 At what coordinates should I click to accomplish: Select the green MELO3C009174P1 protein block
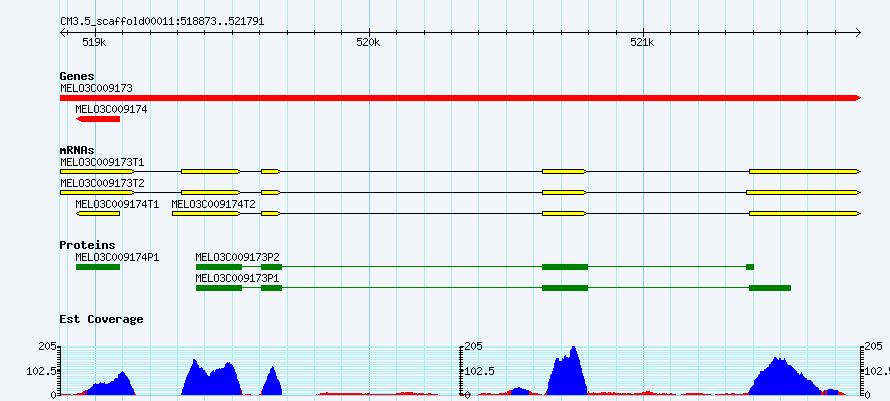tap(98, 267)
